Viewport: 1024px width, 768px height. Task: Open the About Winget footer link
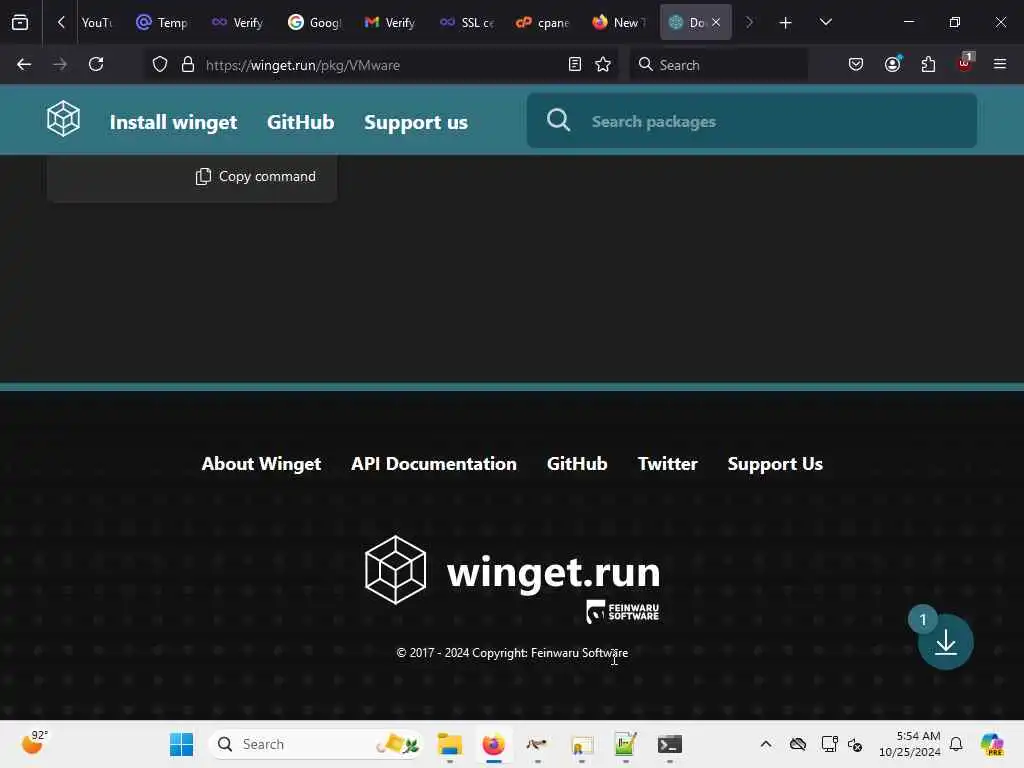(261, 464)
